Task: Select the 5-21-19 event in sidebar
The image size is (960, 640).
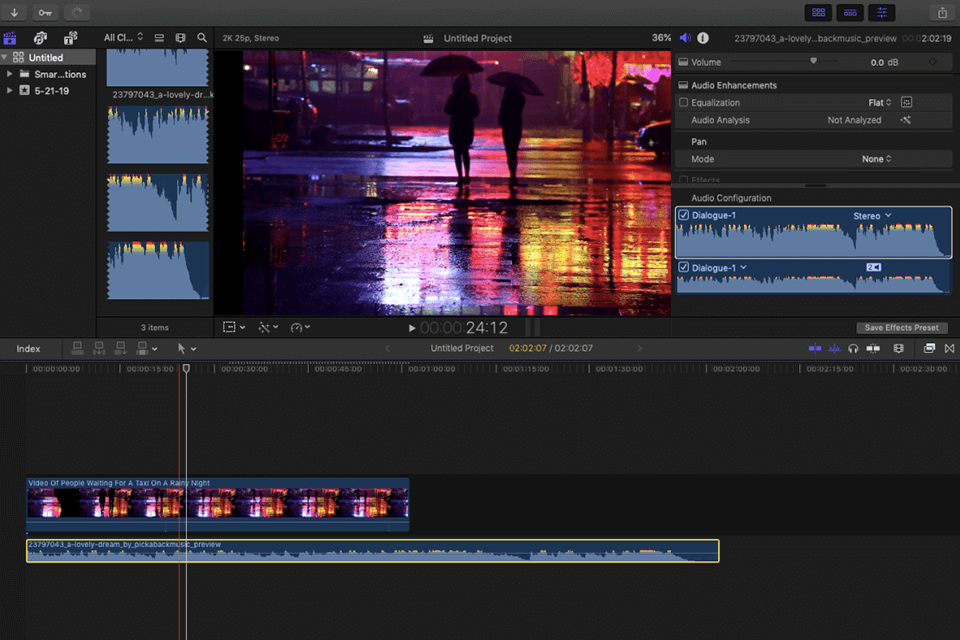Action: (x=50, y=90)
